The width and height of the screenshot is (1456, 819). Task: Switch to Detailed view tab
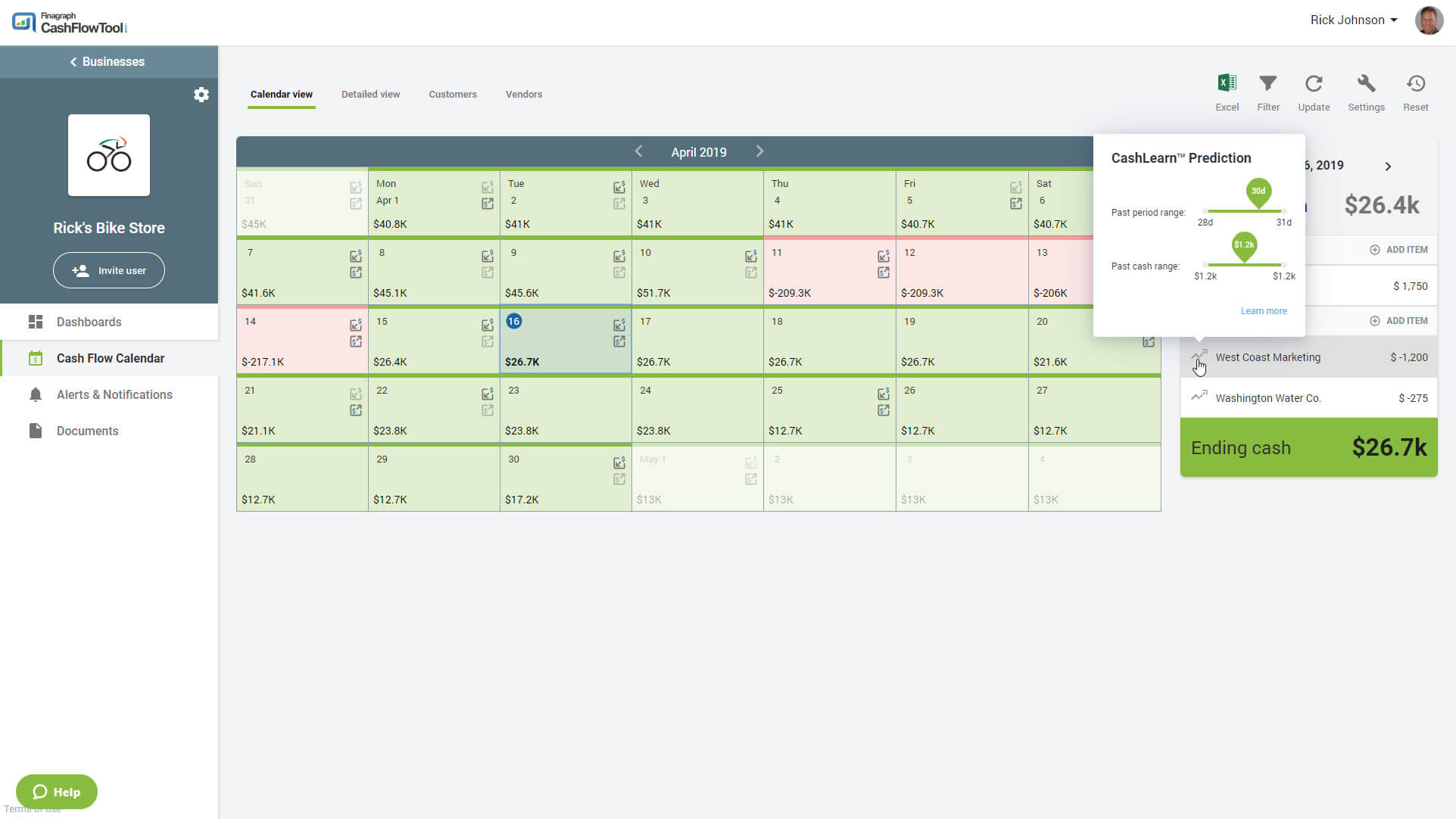point(370,95)
